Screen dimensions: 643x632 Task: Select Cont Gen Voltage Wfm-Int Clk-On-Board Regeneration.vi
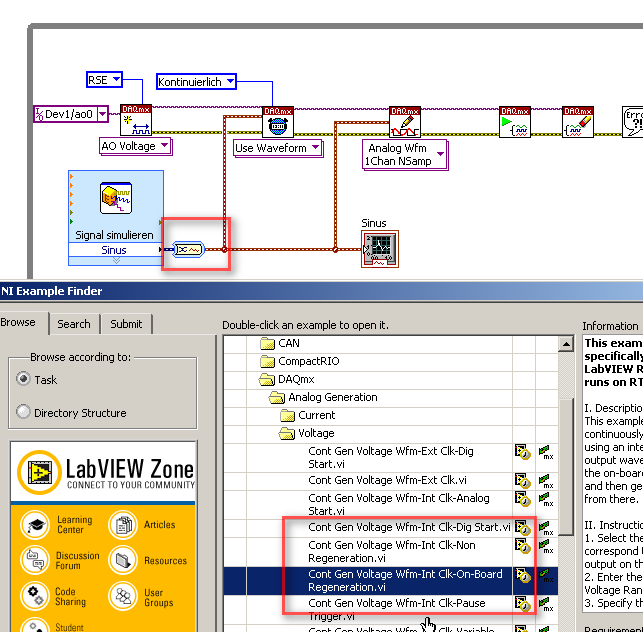(x=405, y=581)
